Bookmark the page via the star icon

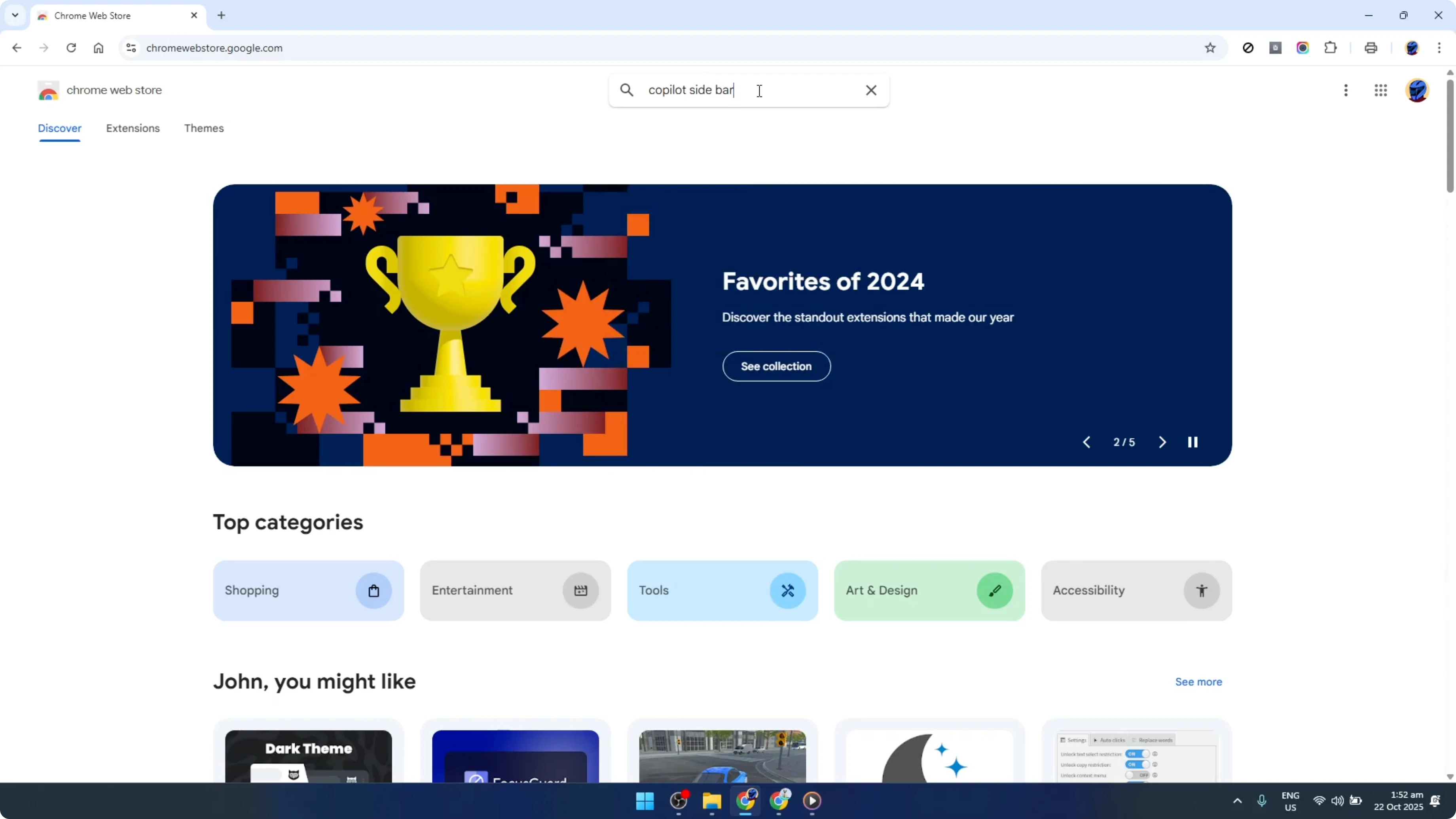[1210, 48]
